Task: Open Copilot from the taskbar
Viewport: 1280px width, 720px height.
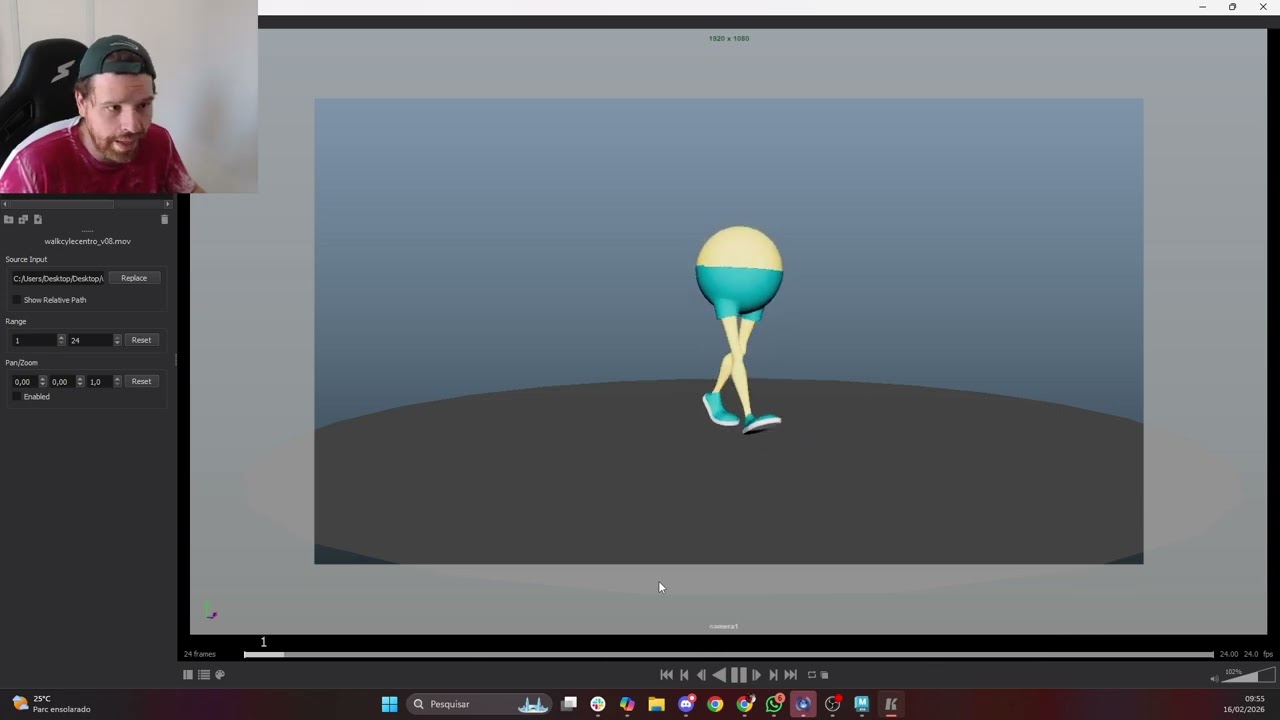Action: coord(627,704)
